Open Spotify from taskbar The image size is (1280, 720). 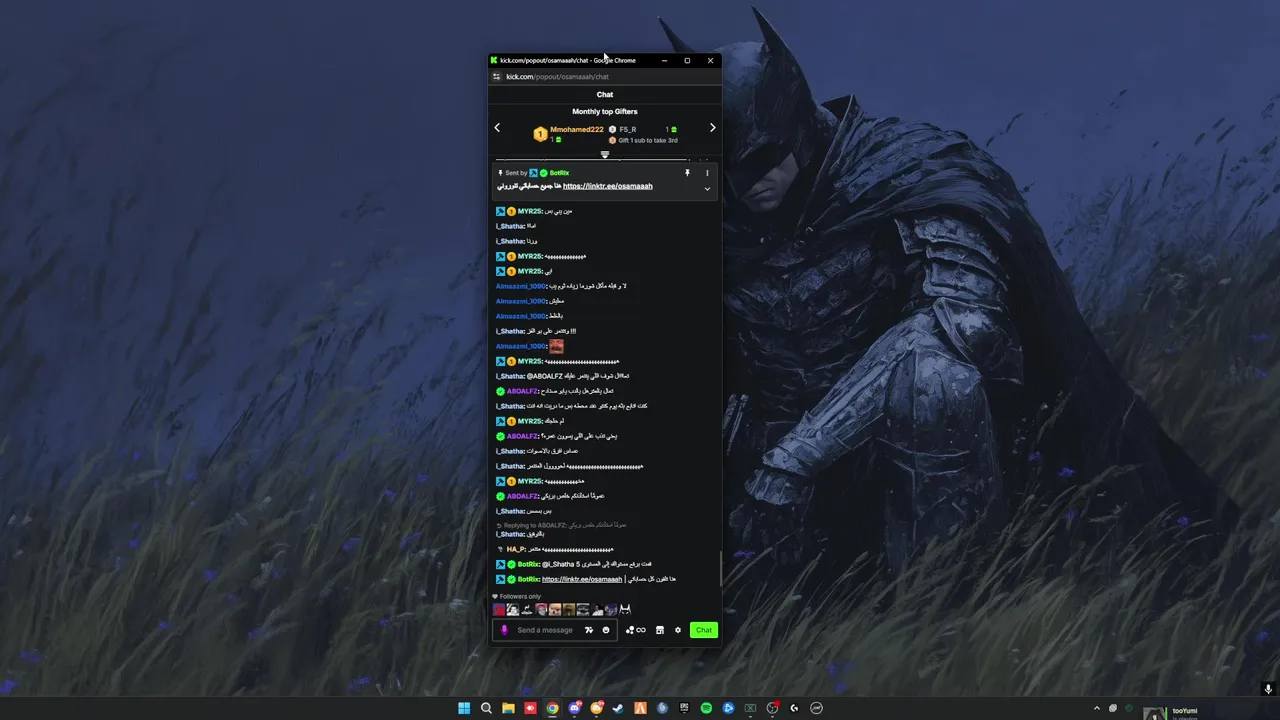pyautogui.click(x=706, y=708)
